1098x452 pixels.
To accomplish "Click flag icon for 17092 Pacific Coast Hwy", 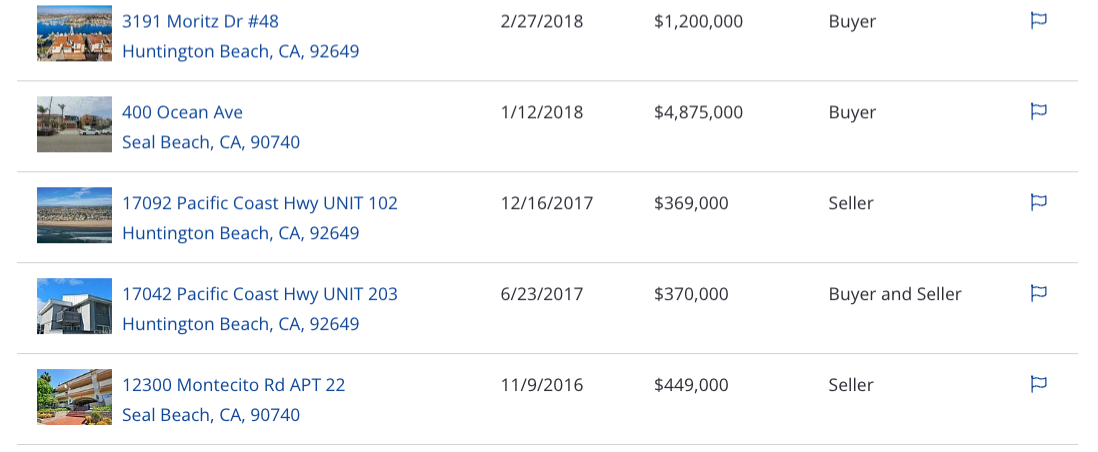I will tap(1038, 203).
